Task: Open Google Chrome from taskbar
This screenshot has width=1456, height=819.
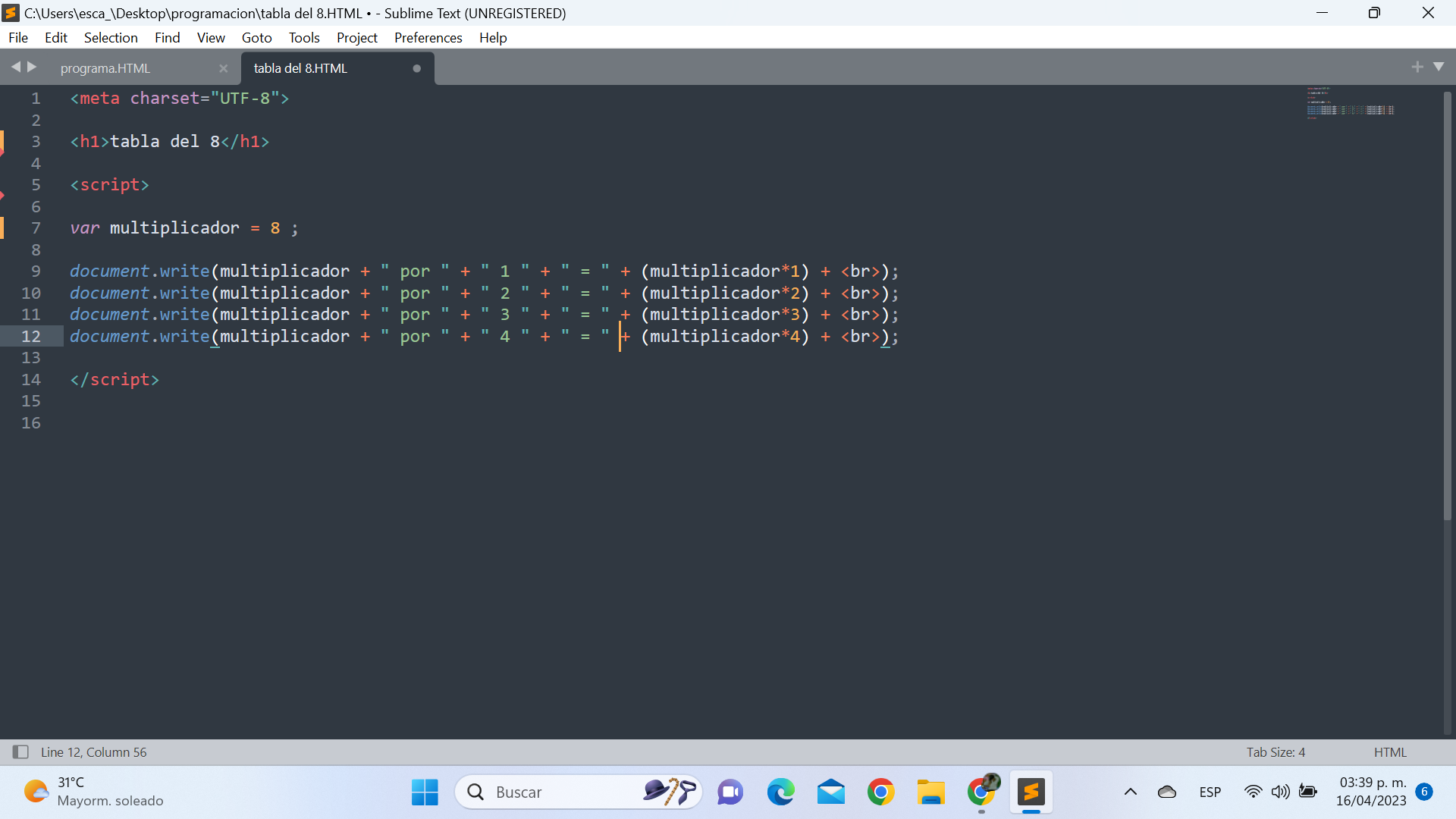Action: (881, 792)
